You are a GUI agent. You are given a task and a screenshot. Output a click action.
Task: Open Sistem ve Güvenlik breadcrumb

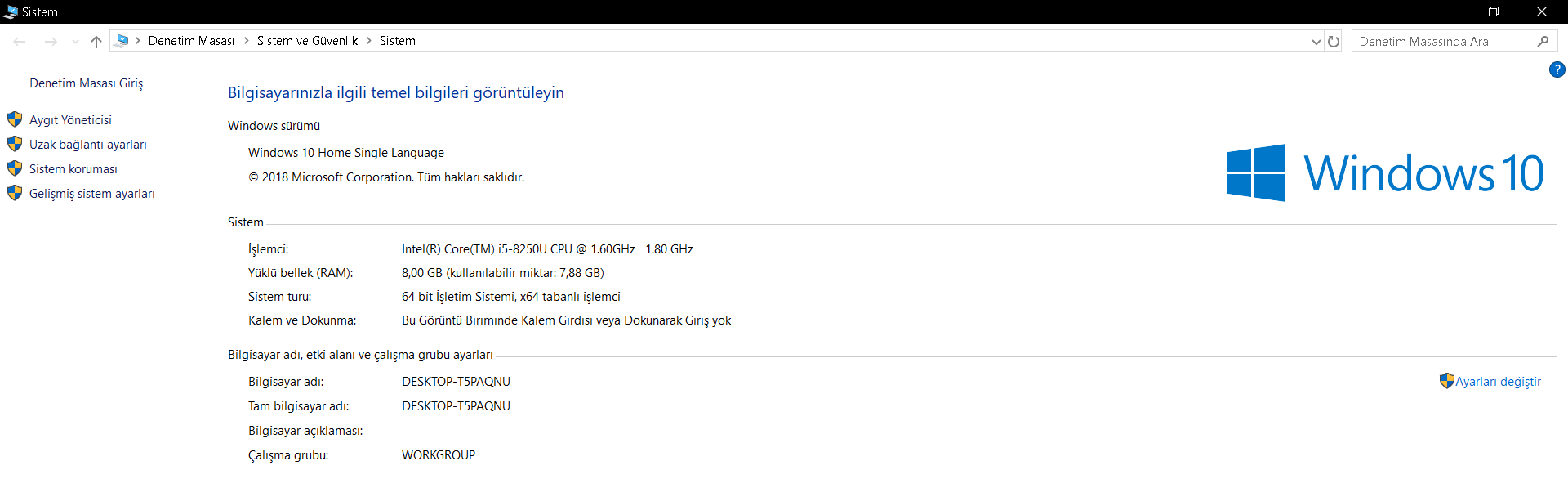pos(307,41)
